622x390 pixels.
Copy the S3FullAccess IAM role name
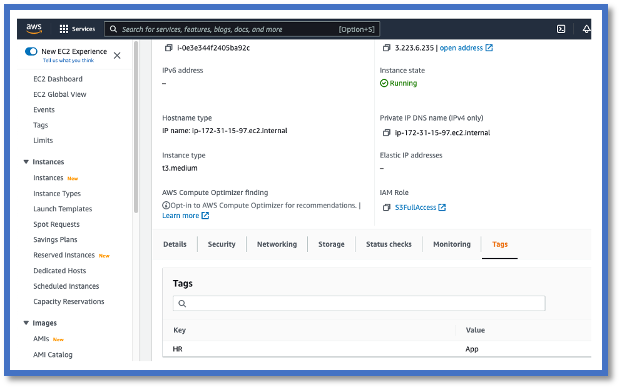(386, 207)
